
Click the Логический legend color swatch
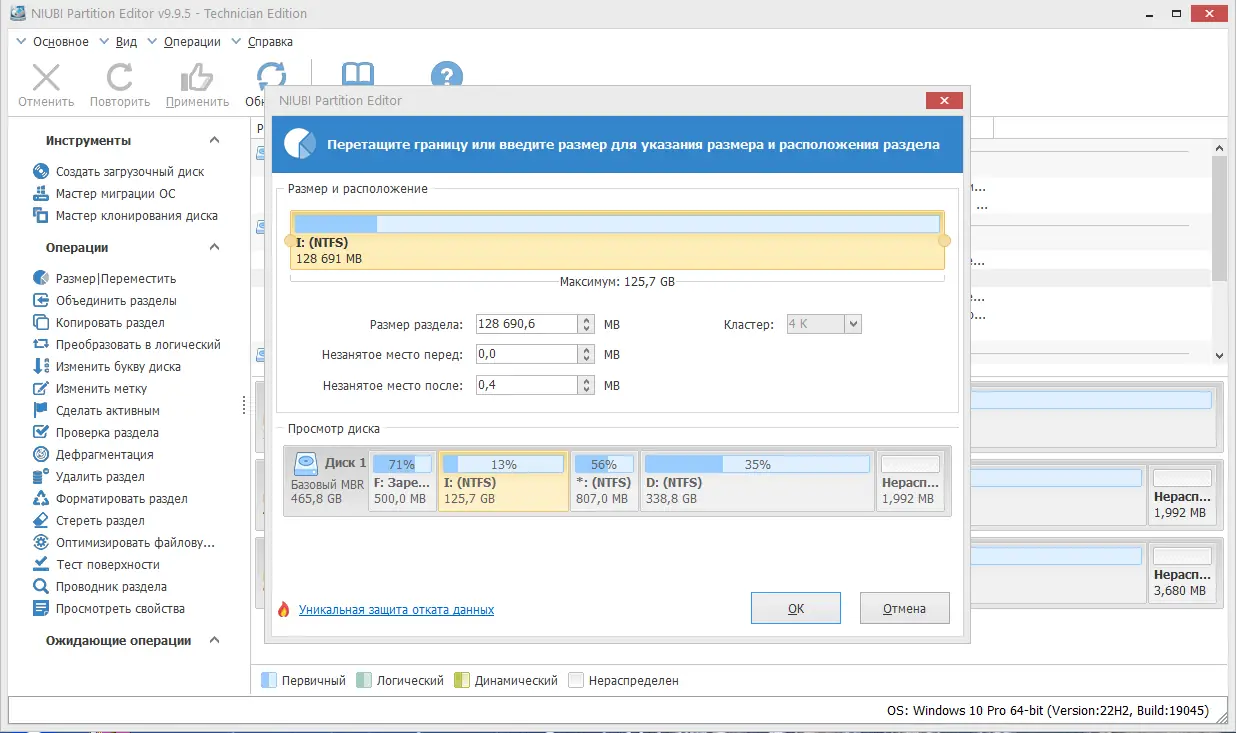[364, 681]
